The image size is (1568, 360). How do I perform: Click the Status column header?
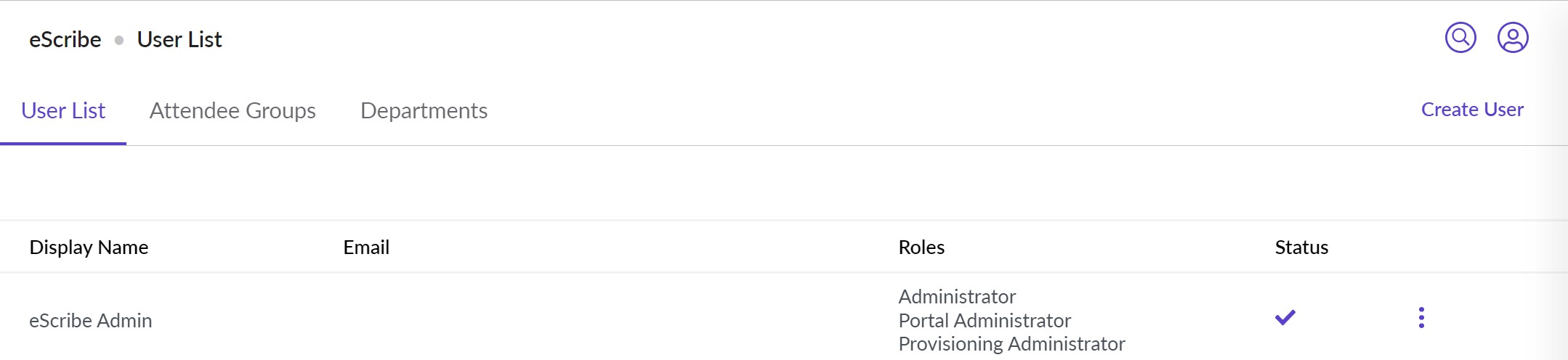coord(1301,247)
